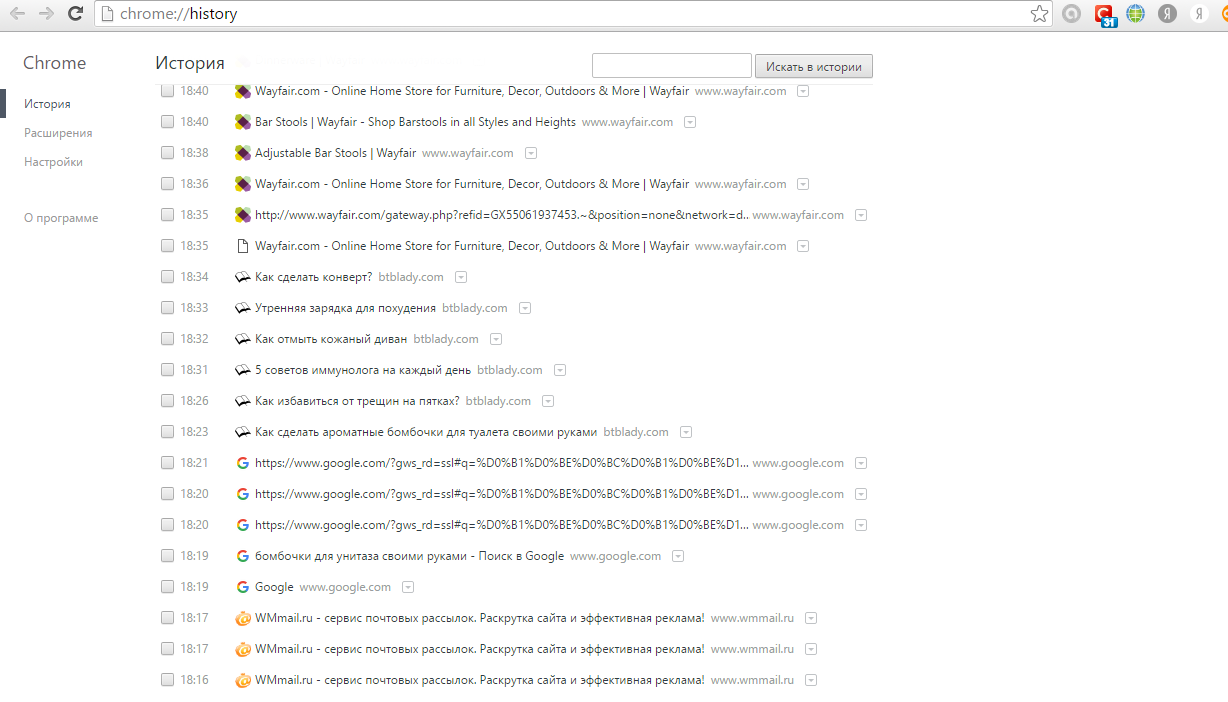Viewport: 1228px width, 702px height.
Task: Go to Настройки in the sidebar
Action: (x=53, y=162)
